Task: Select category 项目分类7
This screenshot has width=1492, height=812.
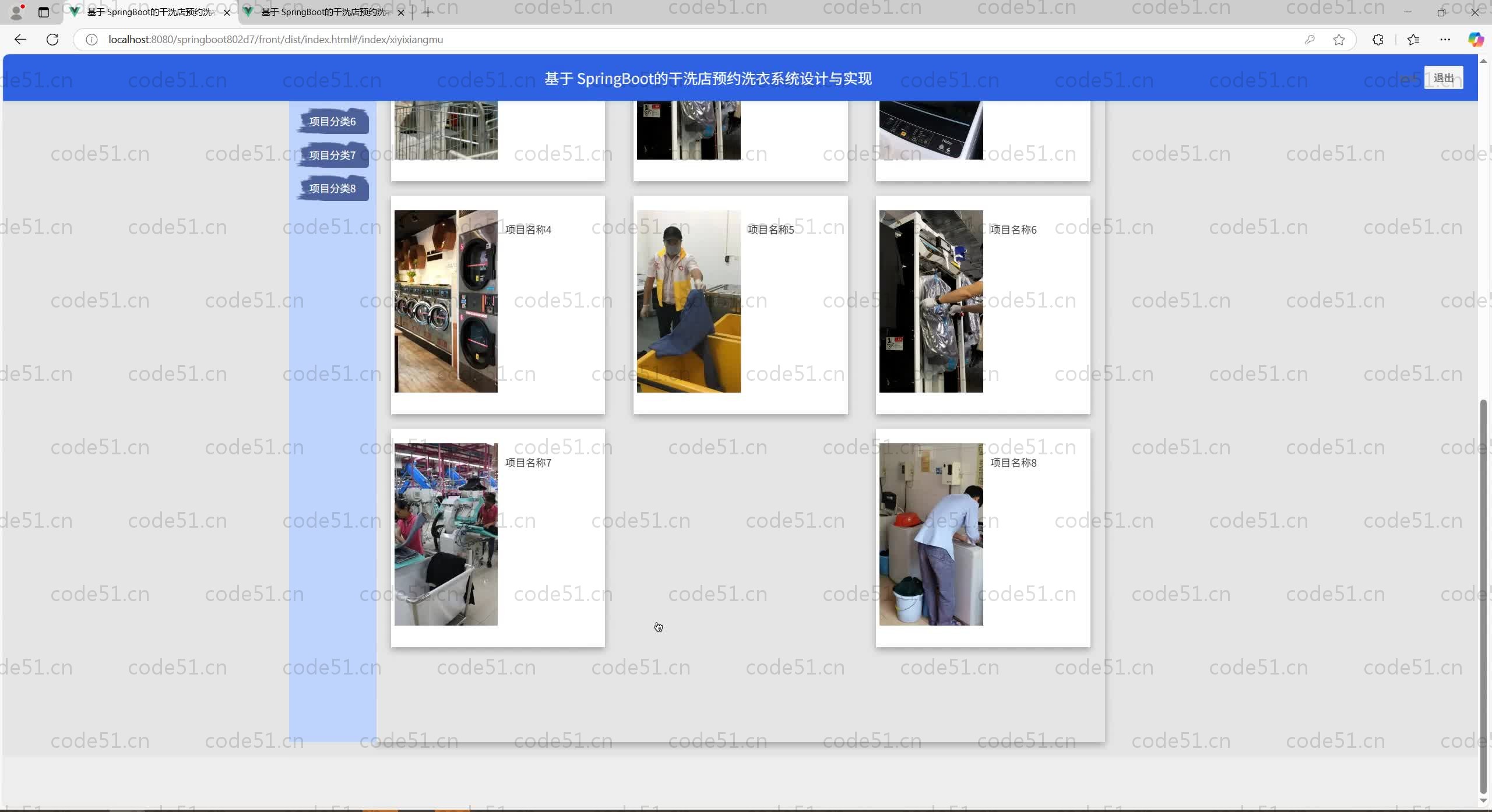Action: [x=332, y=156]
